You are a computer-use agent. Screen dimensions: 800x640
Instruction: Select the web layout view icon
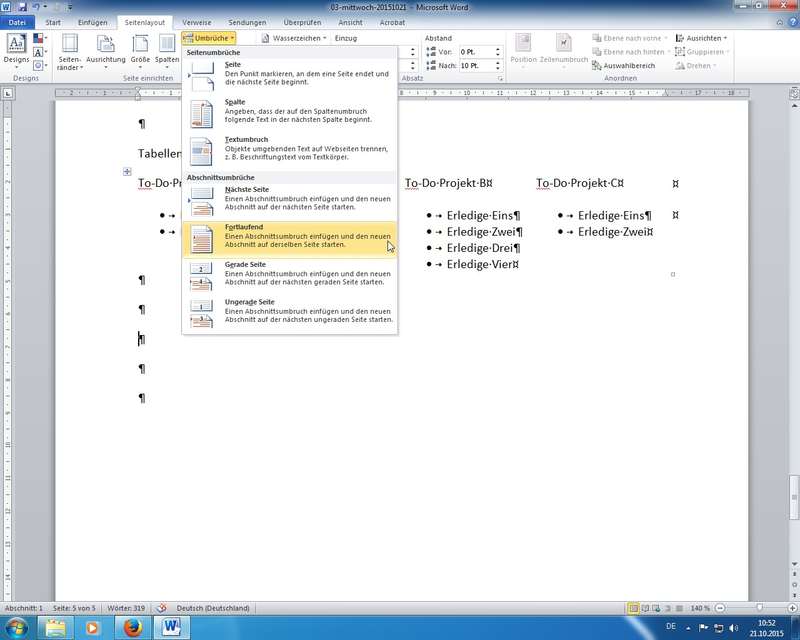[x=656, y=608]
